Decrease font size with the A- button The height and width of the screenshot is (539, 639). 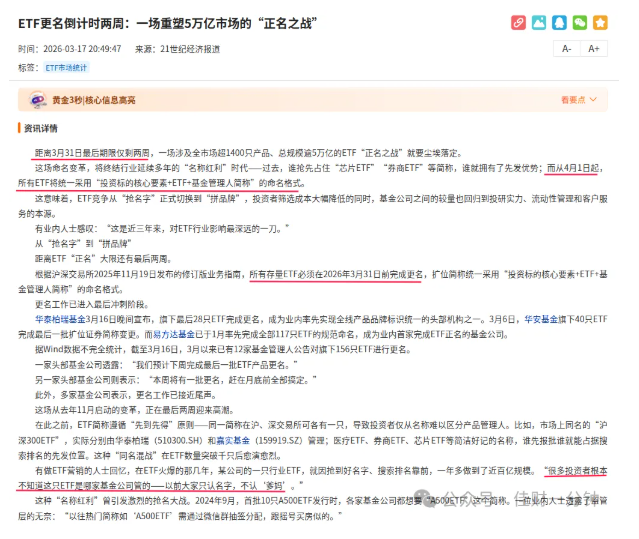tap(566, 49)
